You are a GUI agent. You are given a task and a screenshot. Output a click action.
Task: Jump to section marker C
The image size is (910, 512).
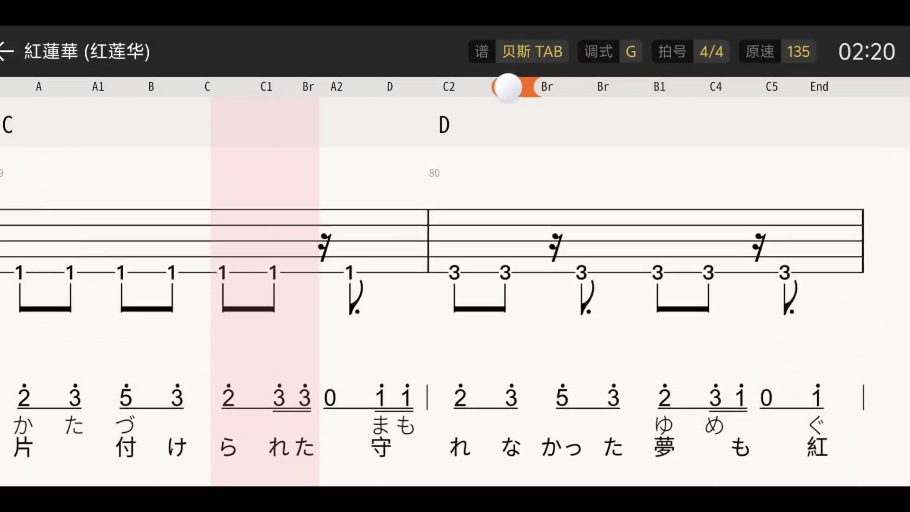pos(207,87)
